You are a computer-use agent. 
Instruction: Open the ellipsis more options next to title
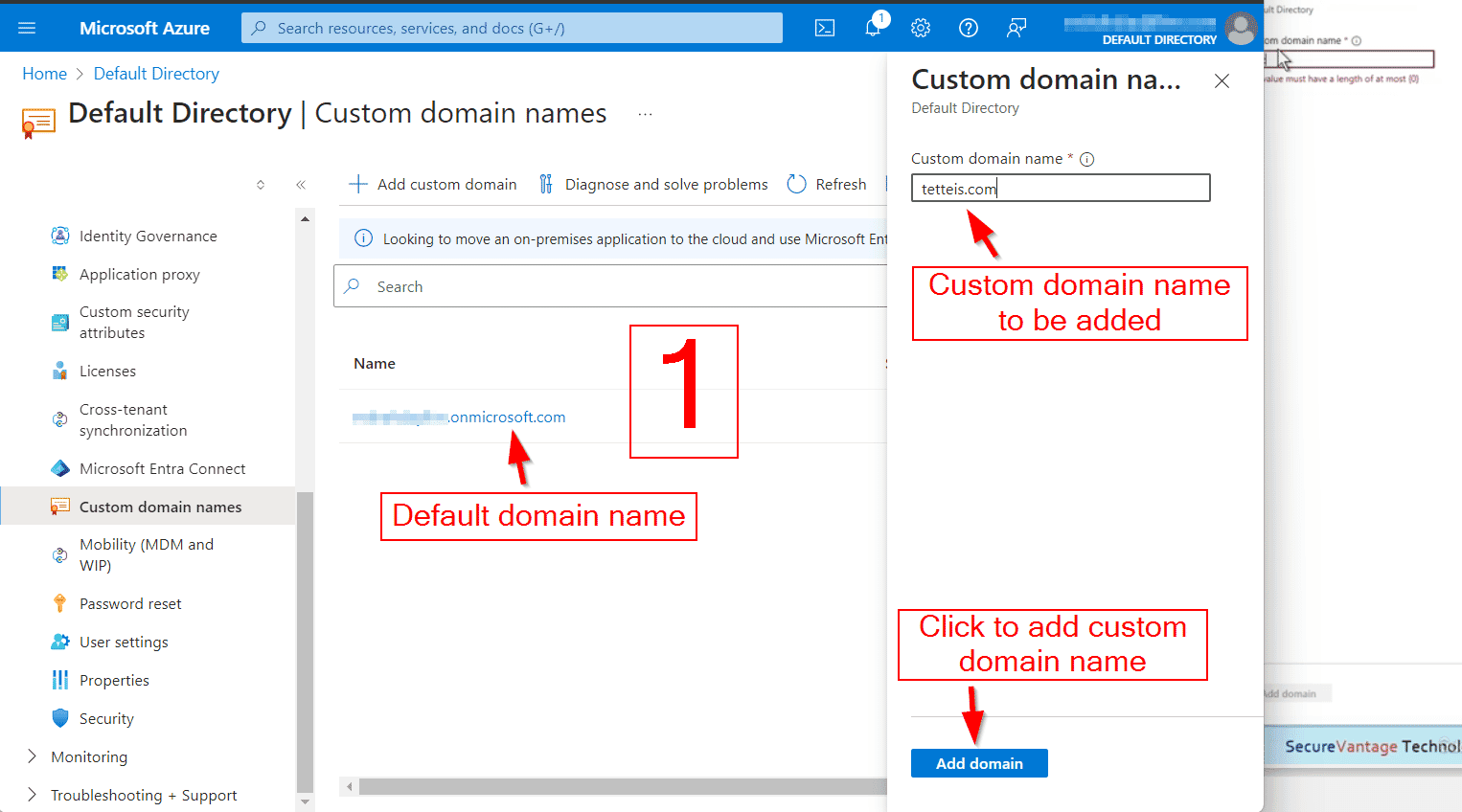pyautogui.click(x=646, y=114)
